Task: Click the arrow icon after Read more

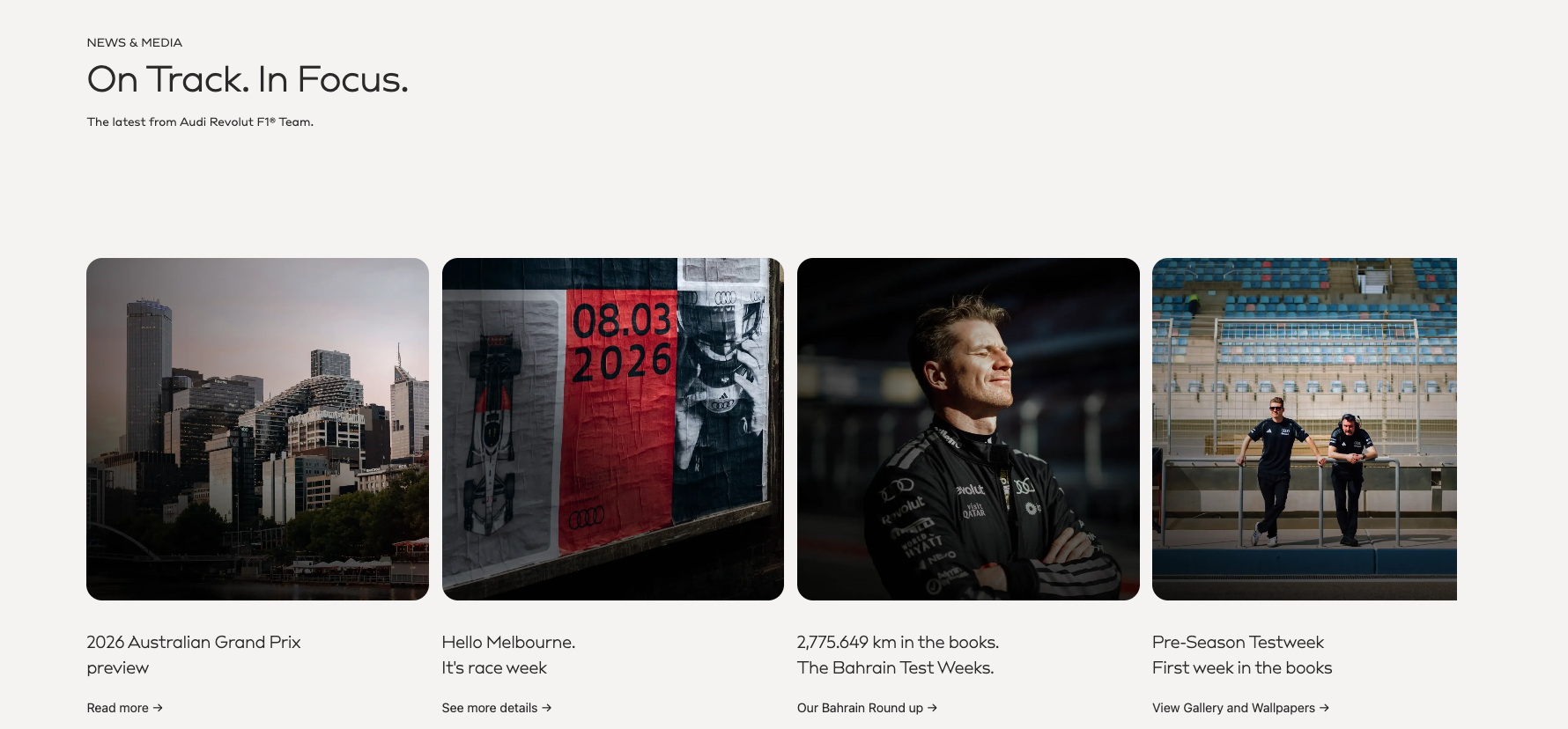Action: click(x=158, y=708)
